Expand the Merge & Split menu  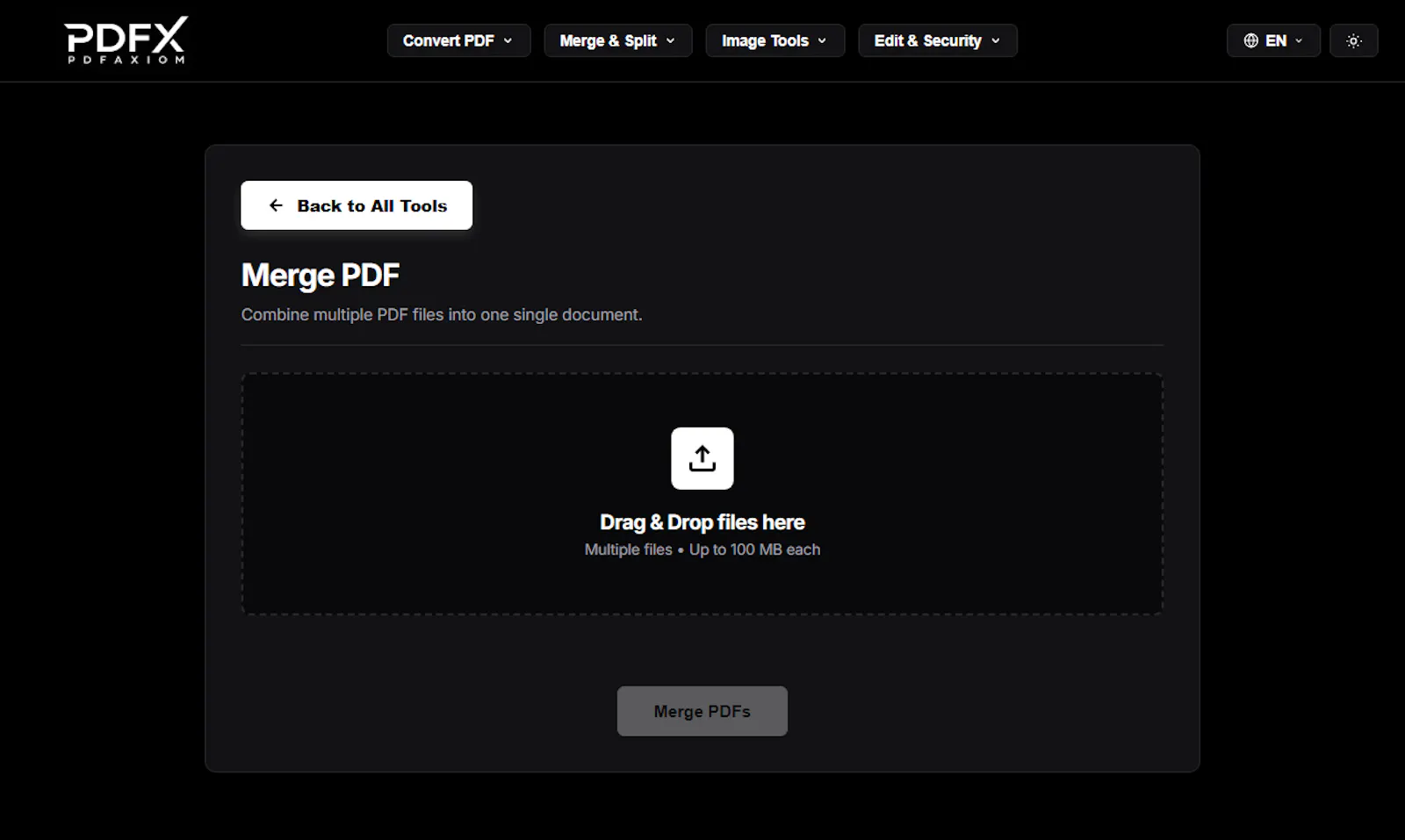pyautogui.click(x=618, y=40)
